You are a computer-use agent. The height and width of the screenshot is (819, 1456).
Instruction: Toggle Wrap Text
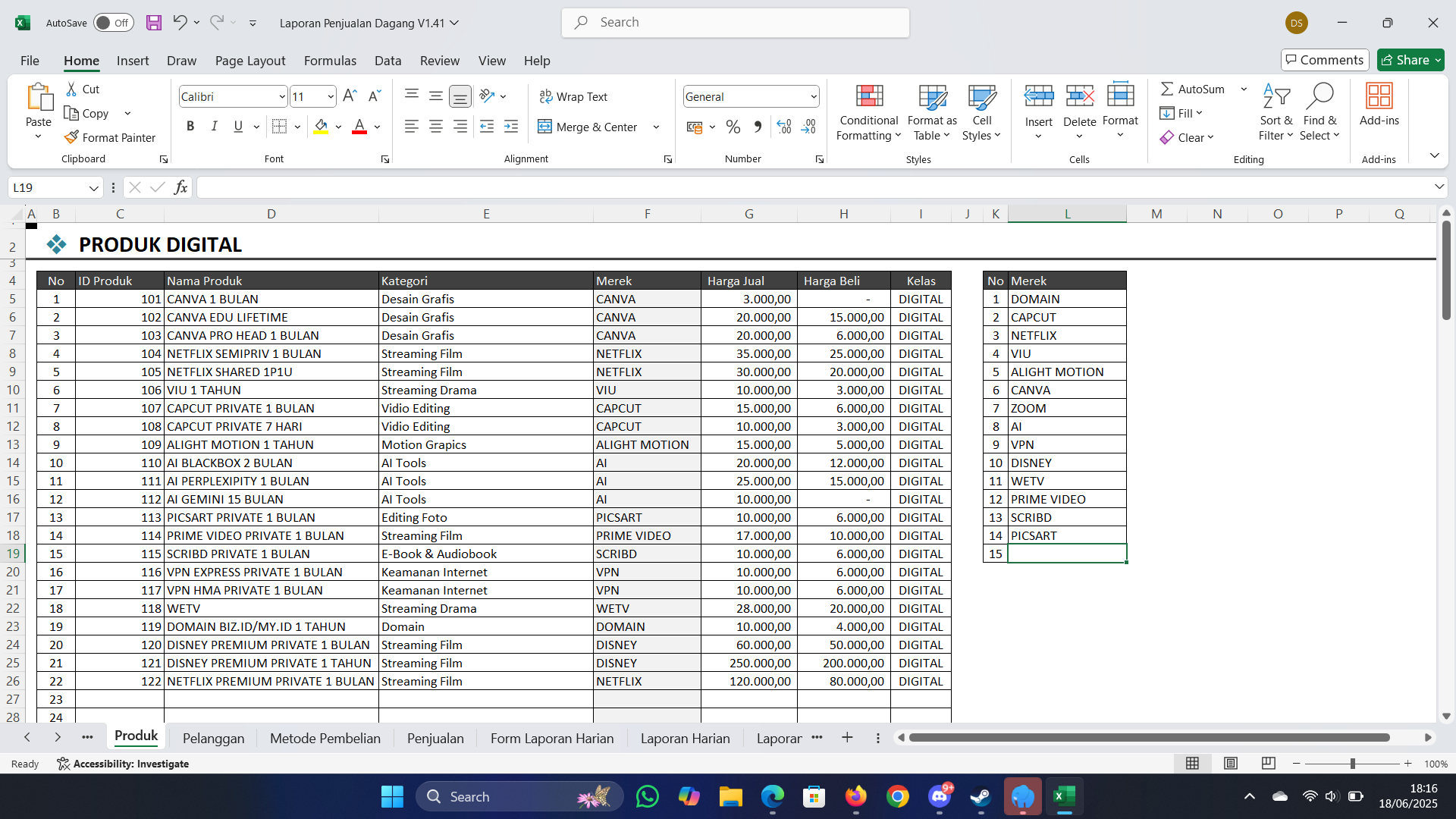573,96
